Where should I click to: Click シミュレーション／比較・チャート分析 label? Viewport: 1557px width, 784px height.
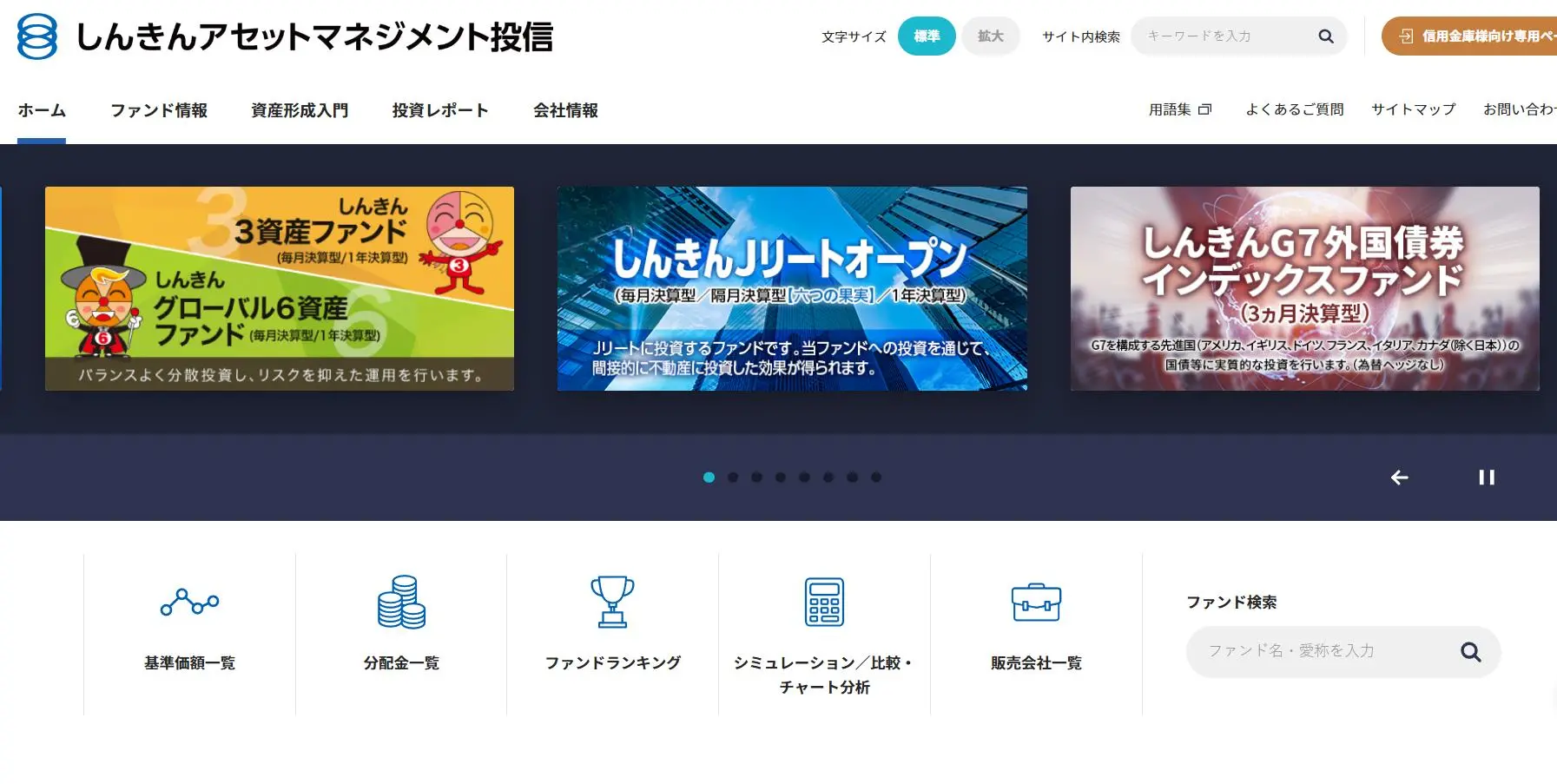(x=824, y=675)
